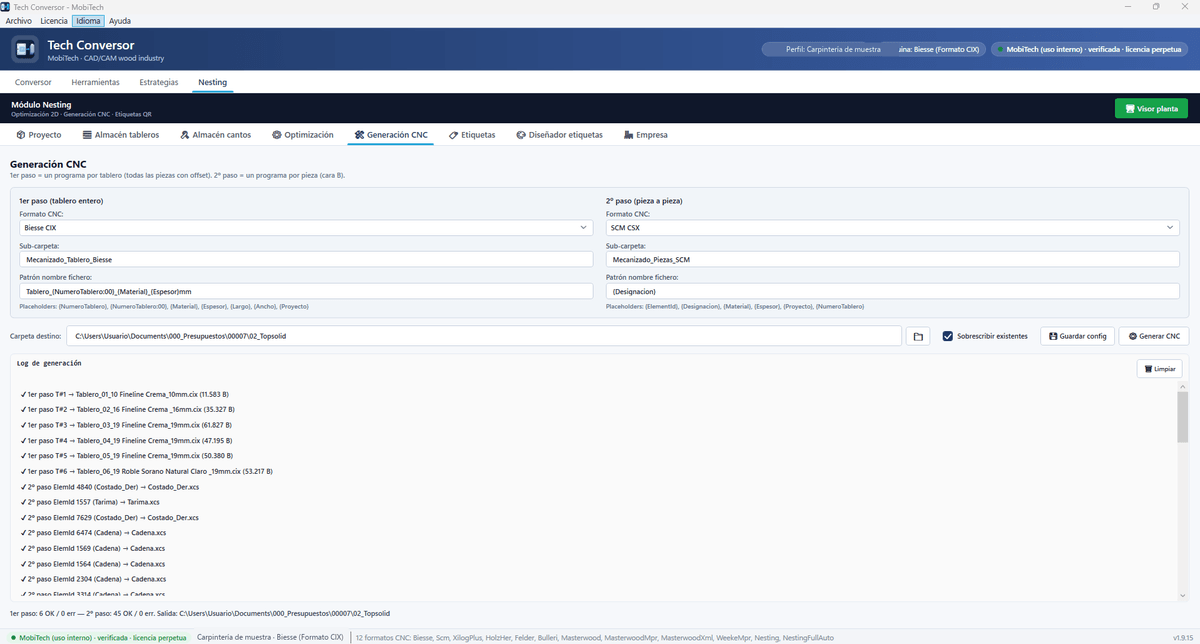Viewport: 1200px width, 644px height.
Task: Select log row ElemId 1557 (Tarima)
Action: click(90, 502)
